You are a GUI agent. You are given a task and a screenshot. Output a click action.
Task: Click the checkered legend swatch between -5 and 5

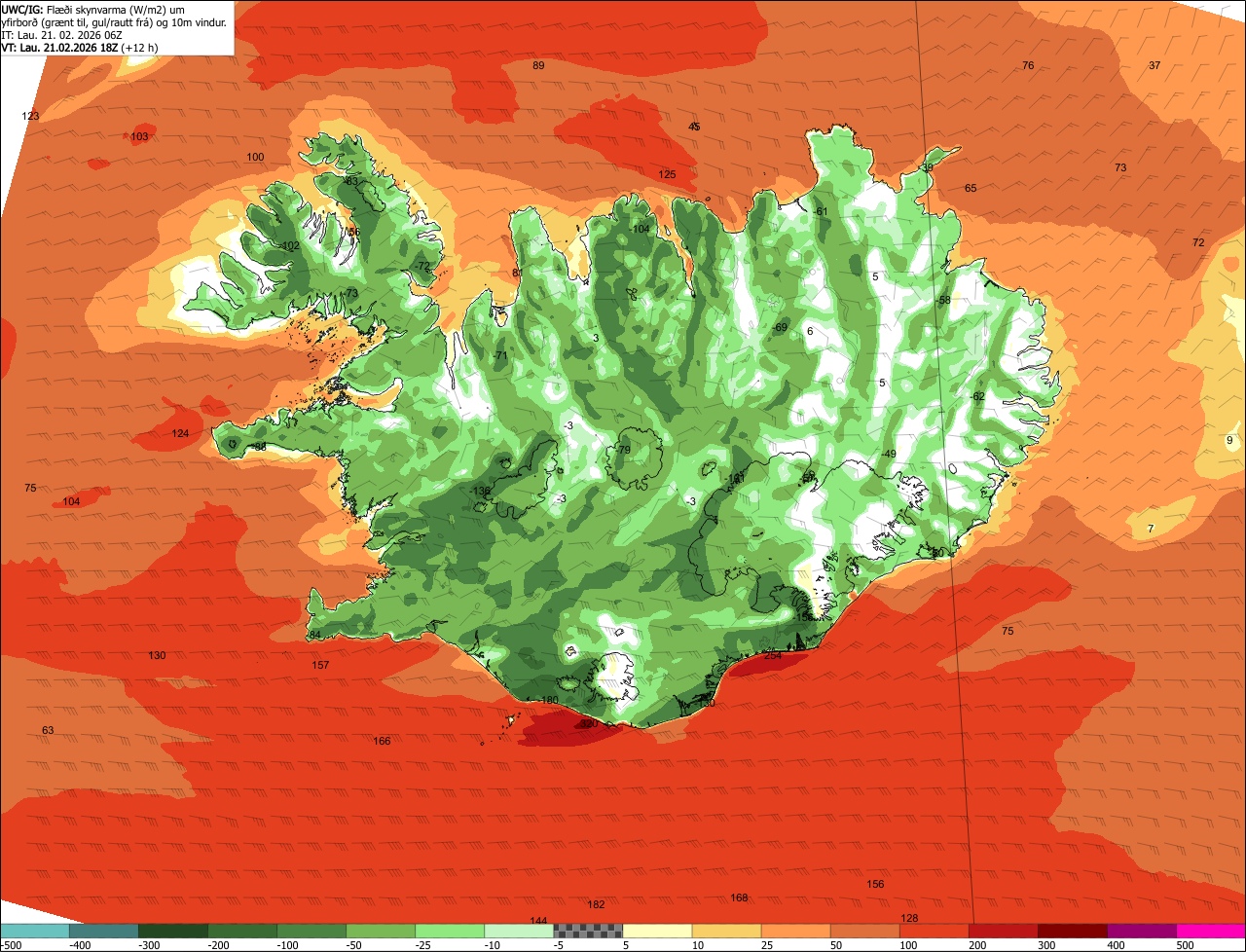588,931
